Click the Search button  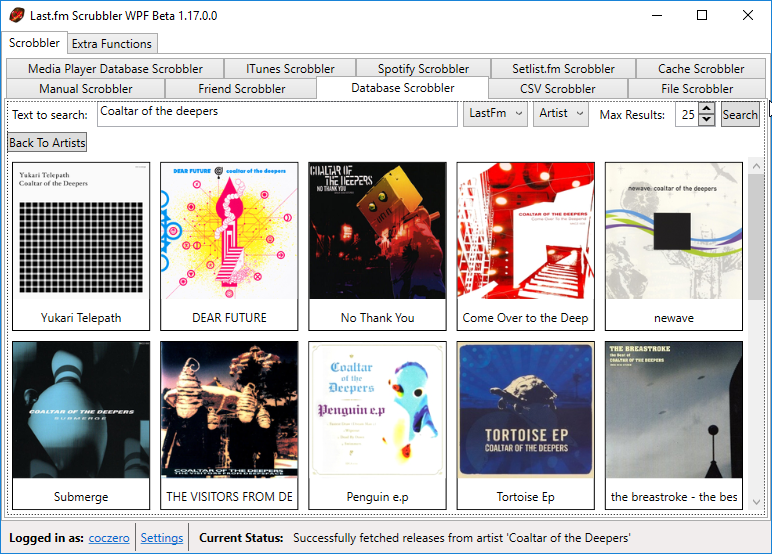740,114
